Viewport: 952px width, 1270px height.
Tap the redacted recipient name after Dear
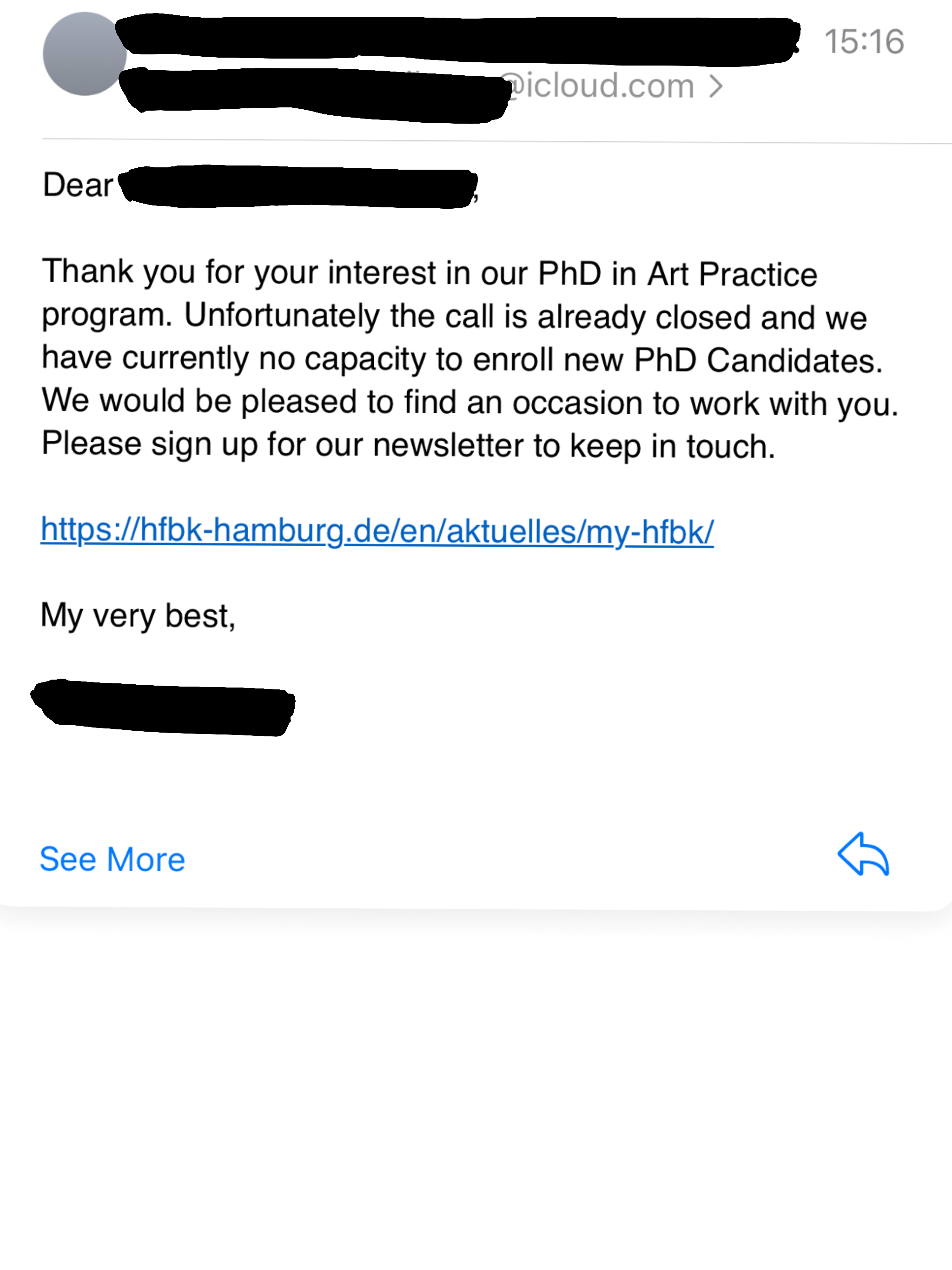click(x=298, y=186)
